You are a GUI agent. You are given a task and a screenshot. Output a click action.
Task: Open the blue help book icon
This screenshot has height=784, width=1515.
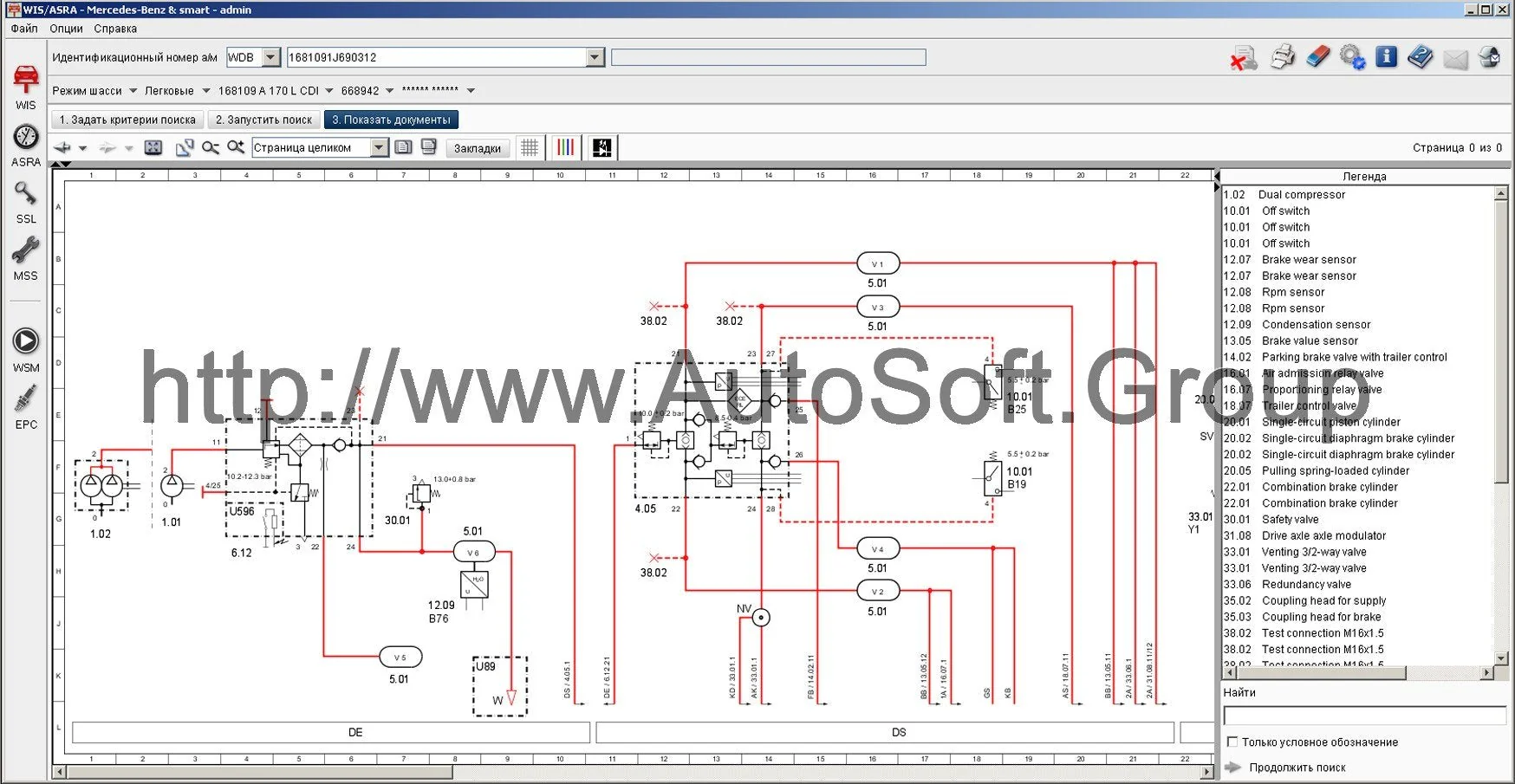[x=1421, y=58]
